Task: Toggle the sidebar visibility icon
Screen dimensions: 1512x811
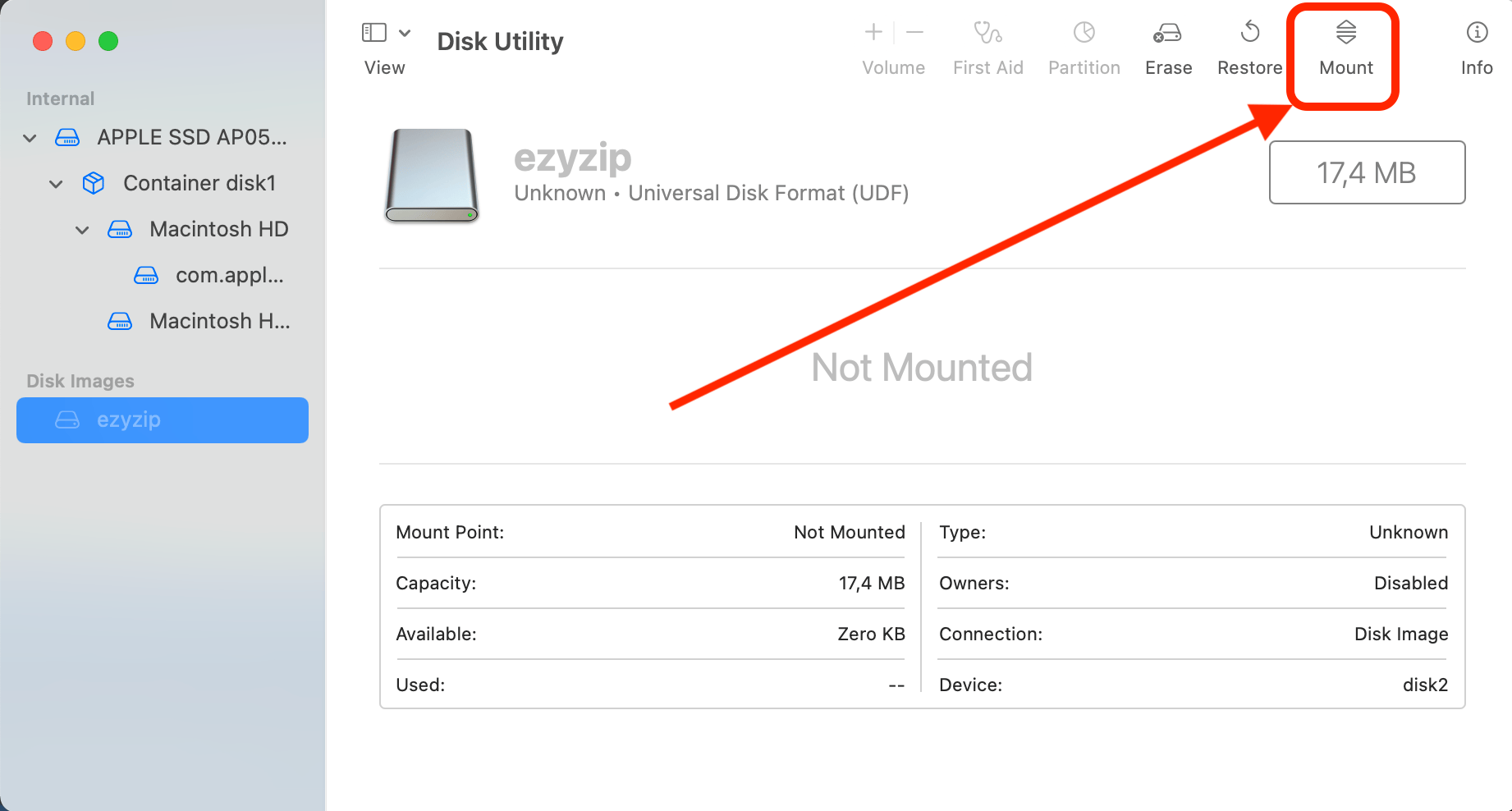Action: (373, 31)
